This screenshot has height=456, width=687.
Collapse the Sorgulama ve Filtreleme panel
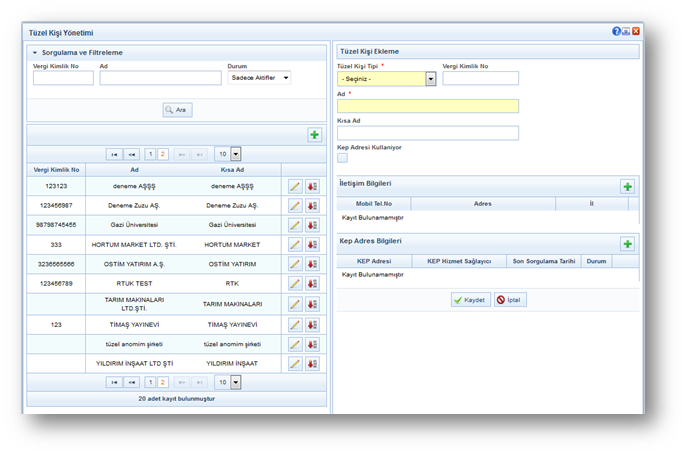pos(35,53)
